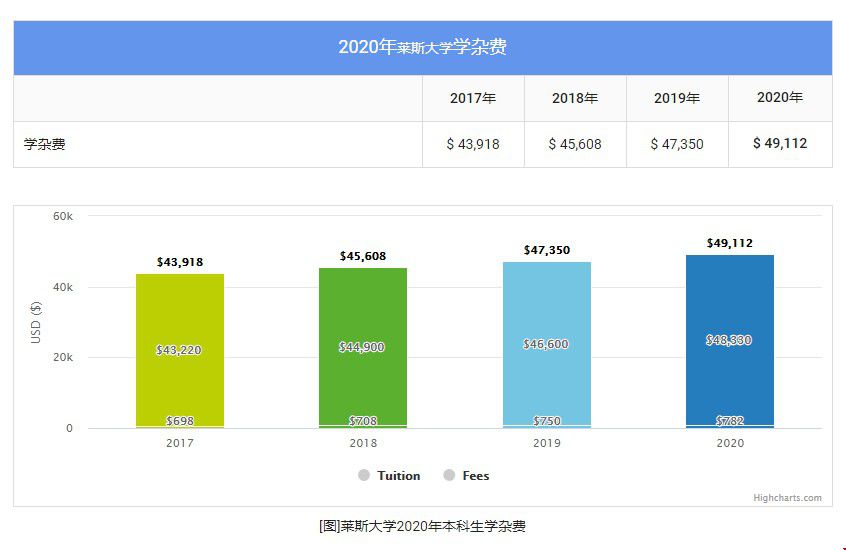This screenshot has height=550, width=846.
Task: Click the 2018 x-axis label
Action: 363,443
